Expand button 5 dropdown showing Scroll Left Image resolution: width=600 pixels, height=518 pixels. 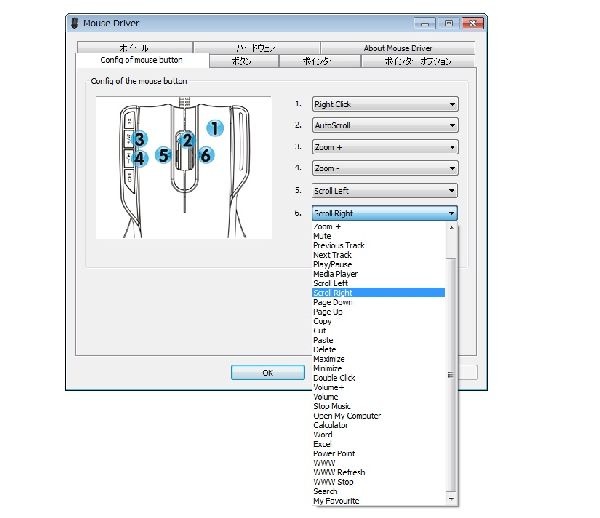pos(385,190)
